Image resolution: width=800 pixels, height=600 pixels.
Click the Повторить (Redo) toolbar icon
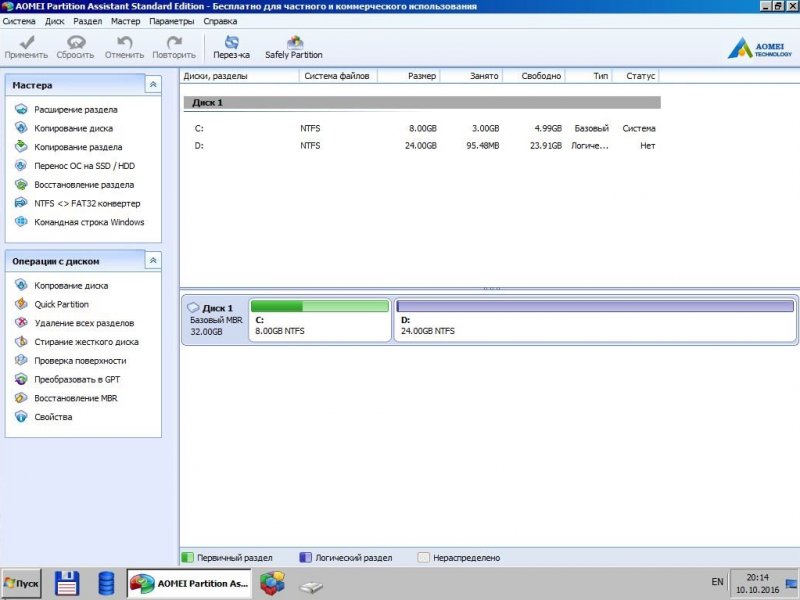tap(174, 42)
